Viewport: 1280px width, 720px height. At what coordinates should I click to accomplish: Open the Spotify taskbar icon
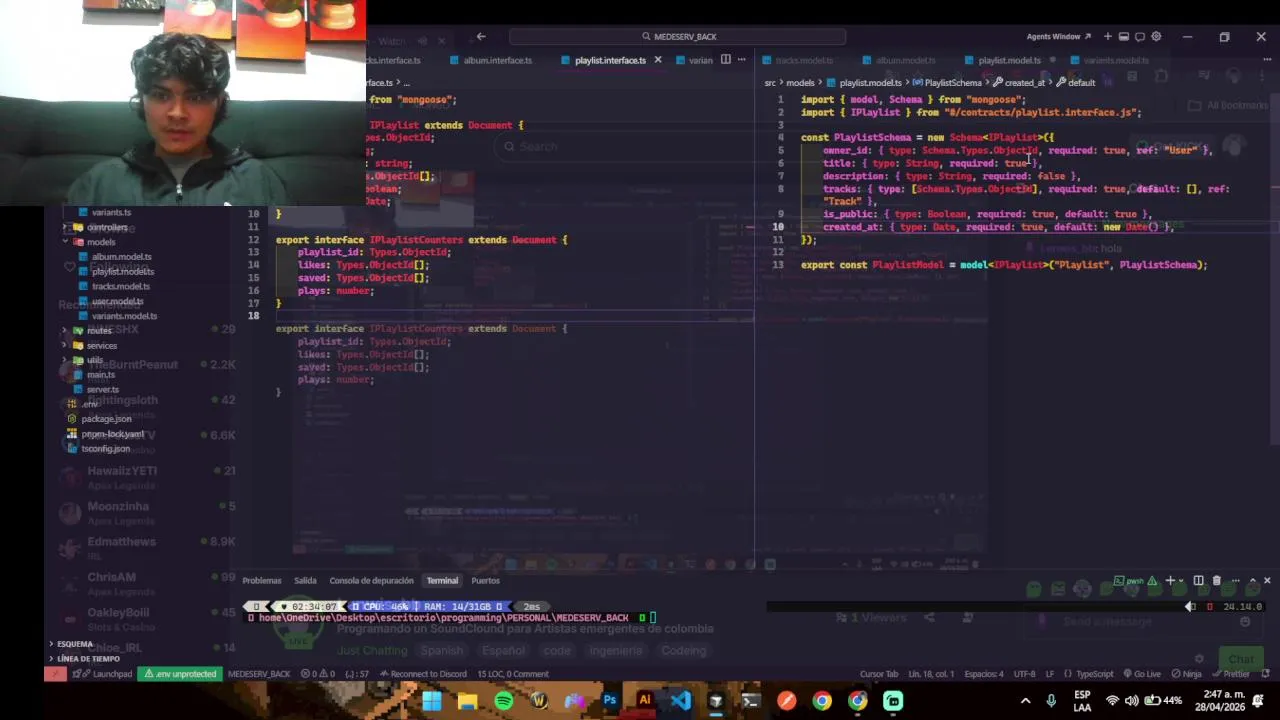[x=503, y=701]
